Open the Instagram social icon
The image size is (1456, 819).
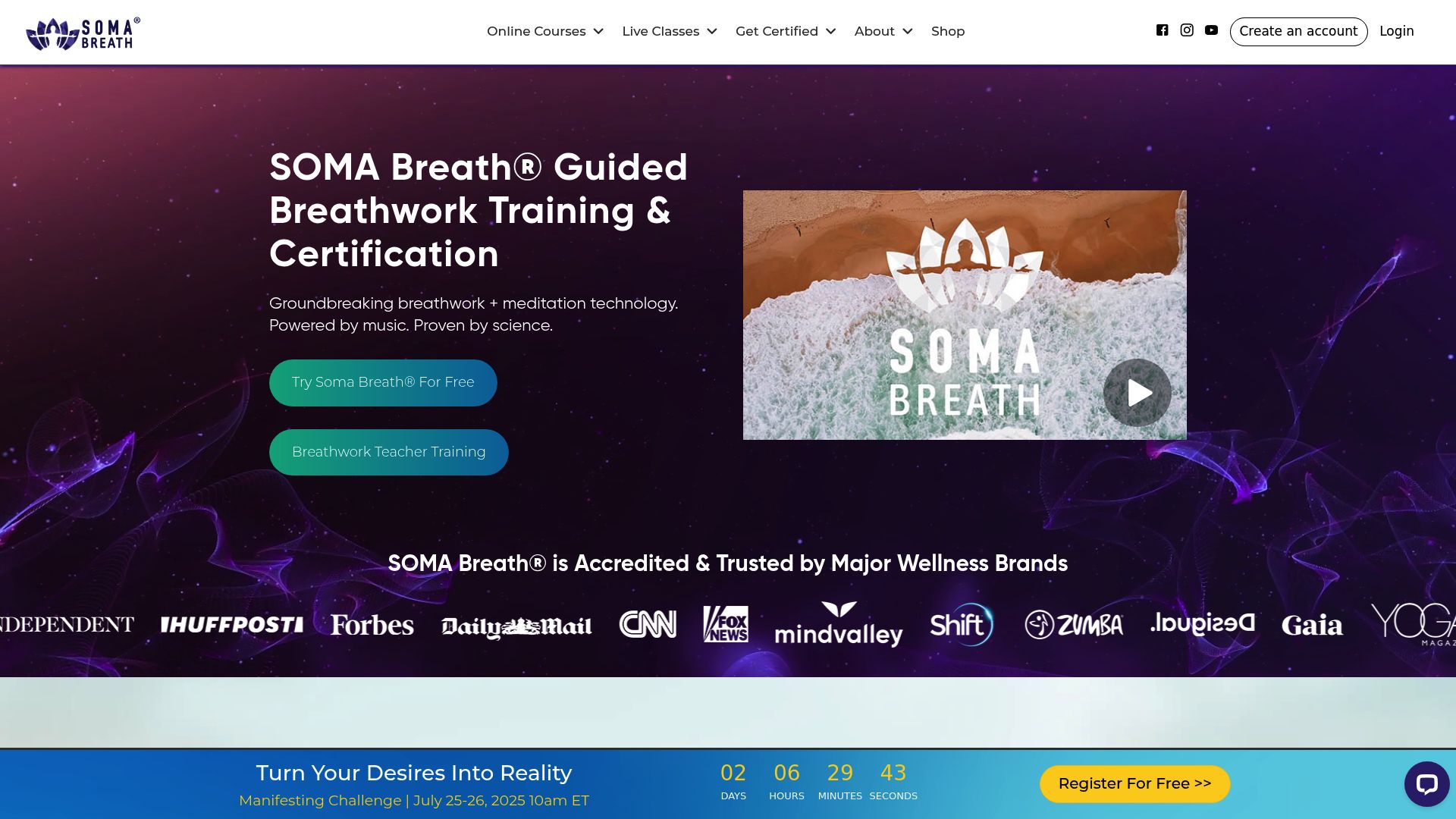(x=1187, y=30)
